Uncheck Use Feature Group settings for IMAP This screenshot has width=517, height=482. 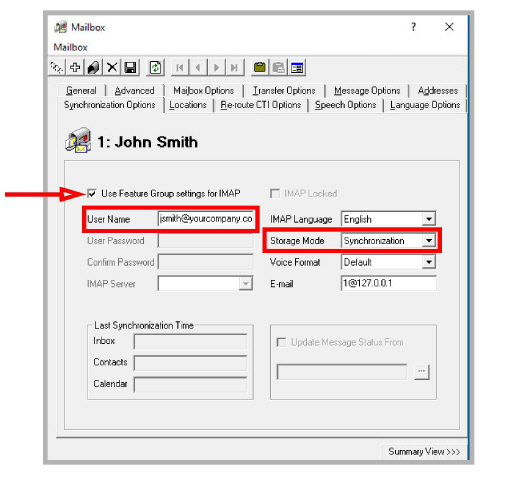[92, 194]
